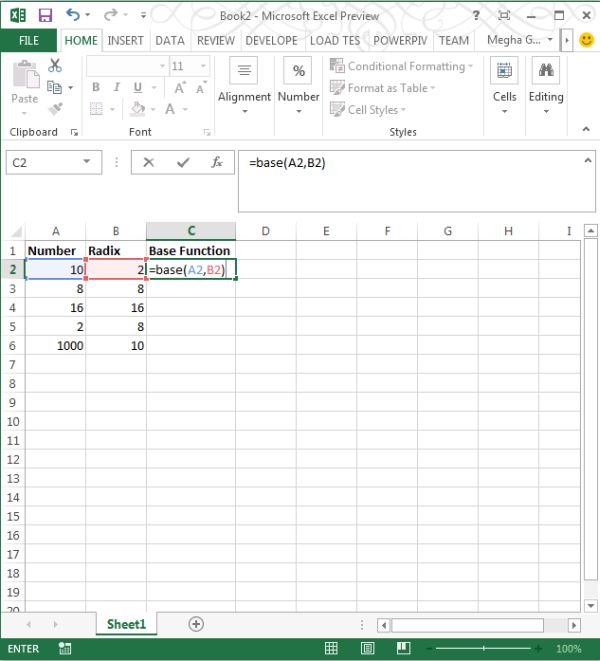Click into the formula bar text
The height and width of the screenshot is (661, 600).
(287, 163)
